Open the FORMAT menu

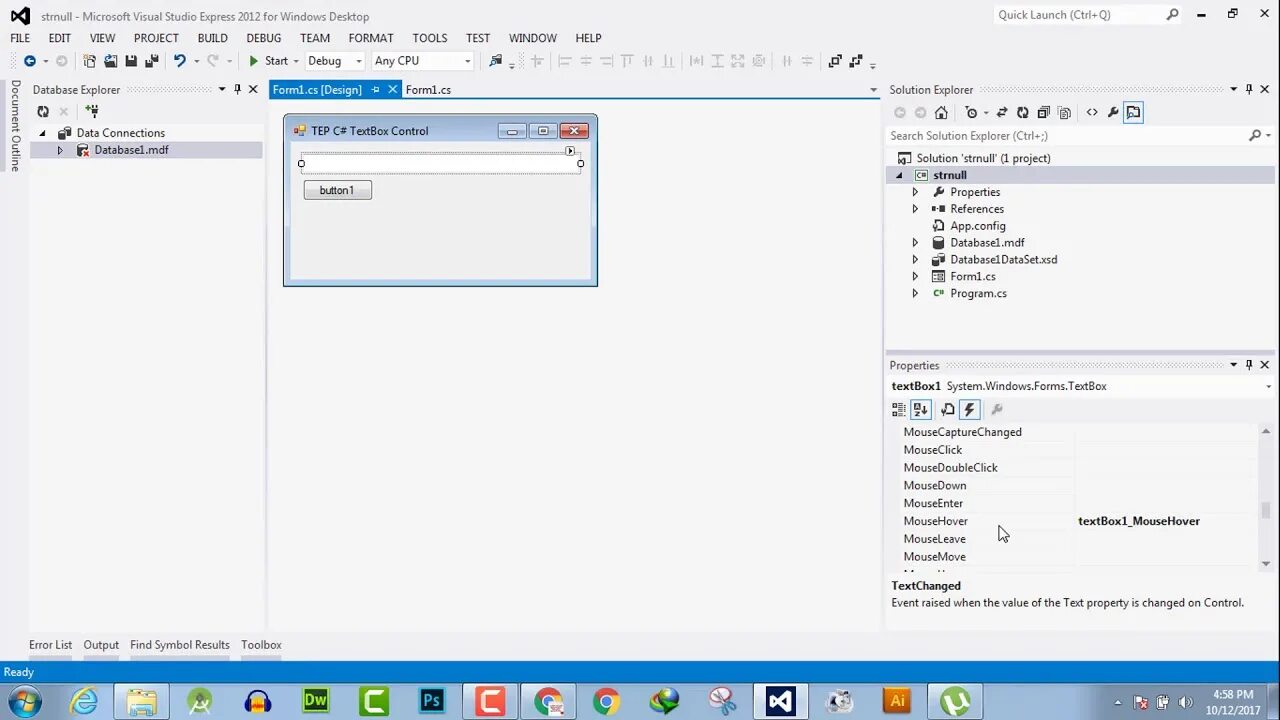(x=371, y=38)
